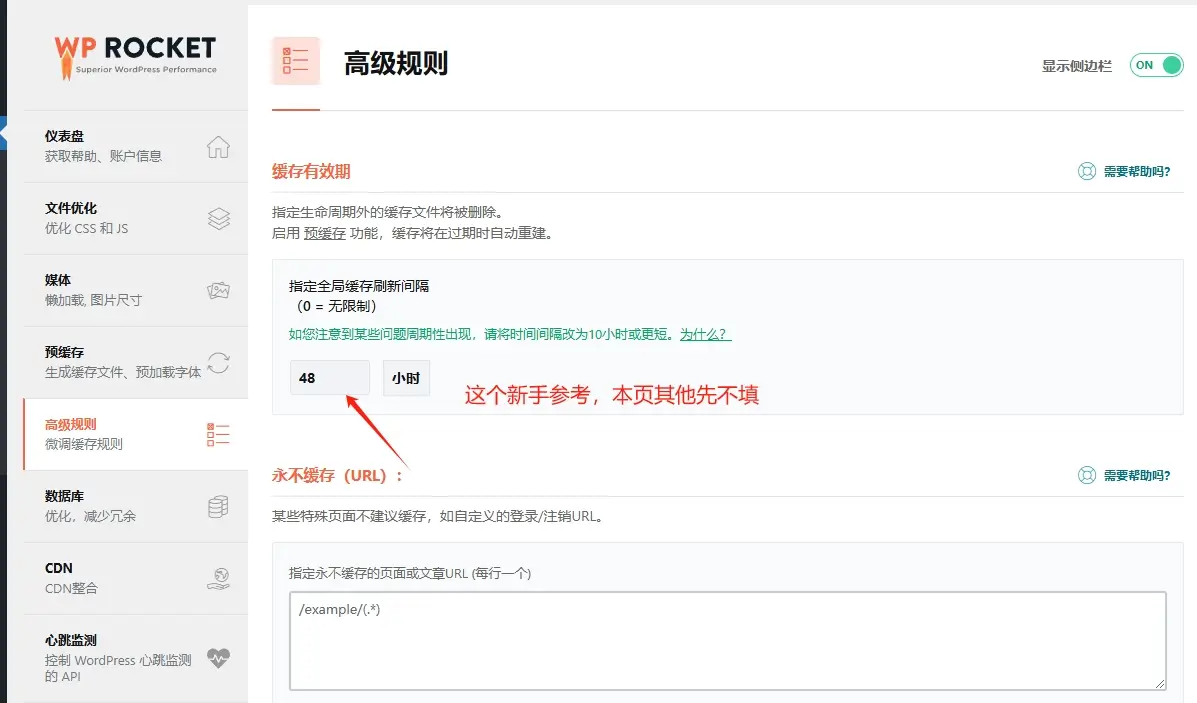Click the 数据库 database icon

[x=218, y=506]
